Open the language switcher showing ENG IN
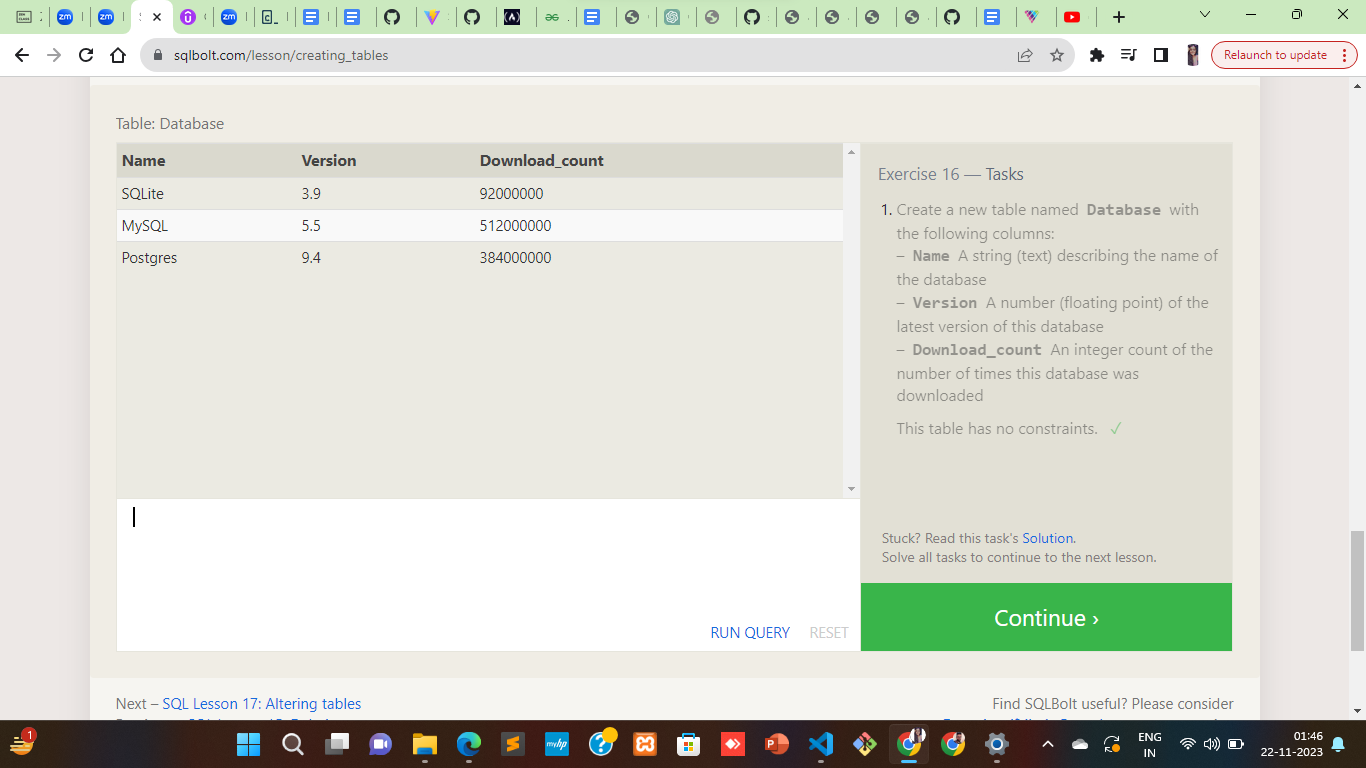This screenshot has width=1366, height=768. [1148, 743]
